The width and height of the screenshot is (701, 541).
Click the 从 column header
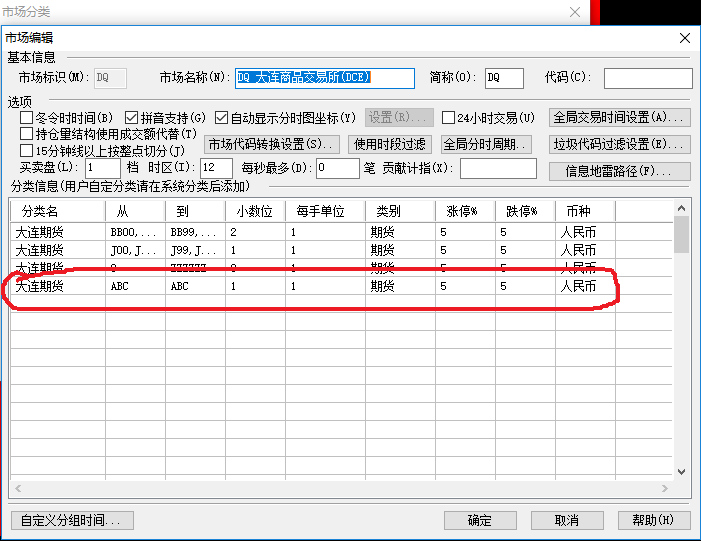tap(135, 211)
